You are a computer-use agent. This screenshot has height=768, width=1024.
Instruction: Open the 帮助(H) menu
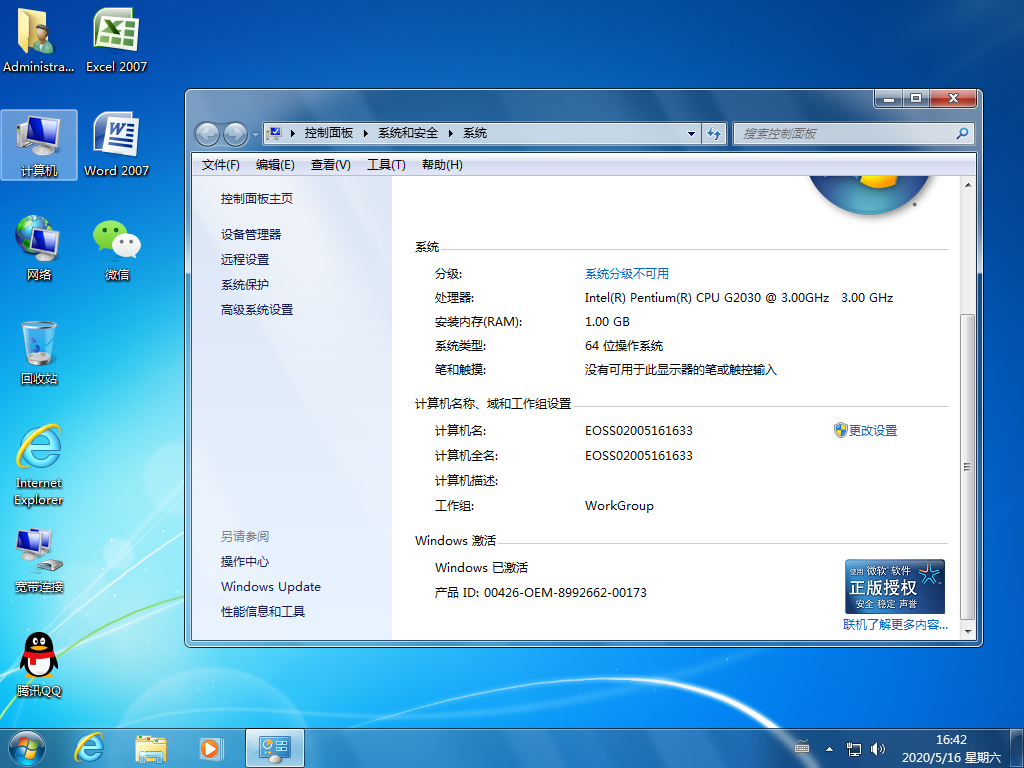442,165
